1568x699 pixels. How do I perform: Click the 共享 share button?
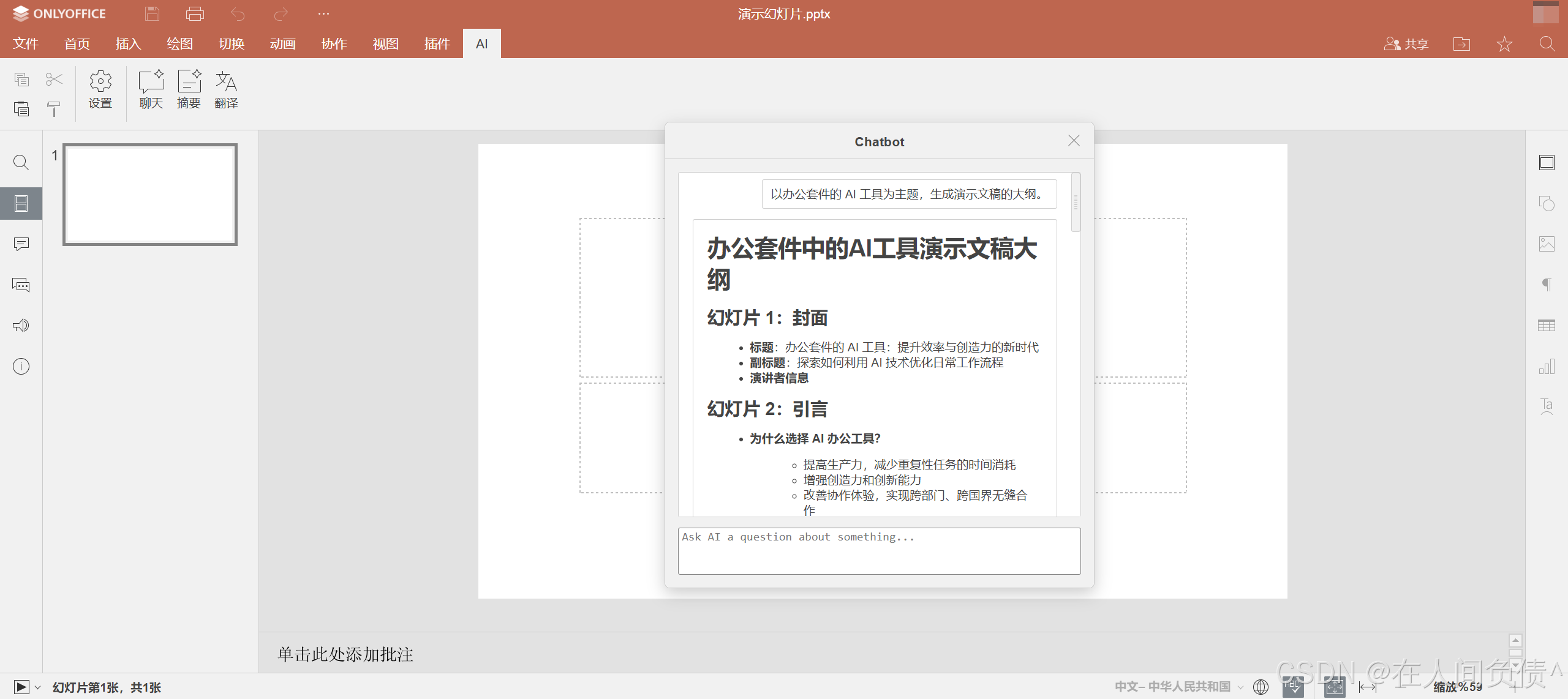(x=1406, y=43)
